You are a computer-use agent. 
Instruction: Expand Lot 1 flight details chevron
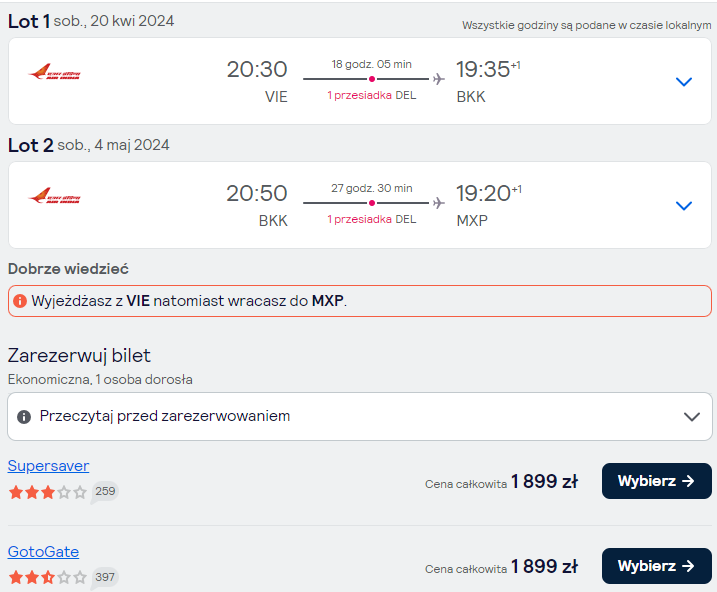684,82
